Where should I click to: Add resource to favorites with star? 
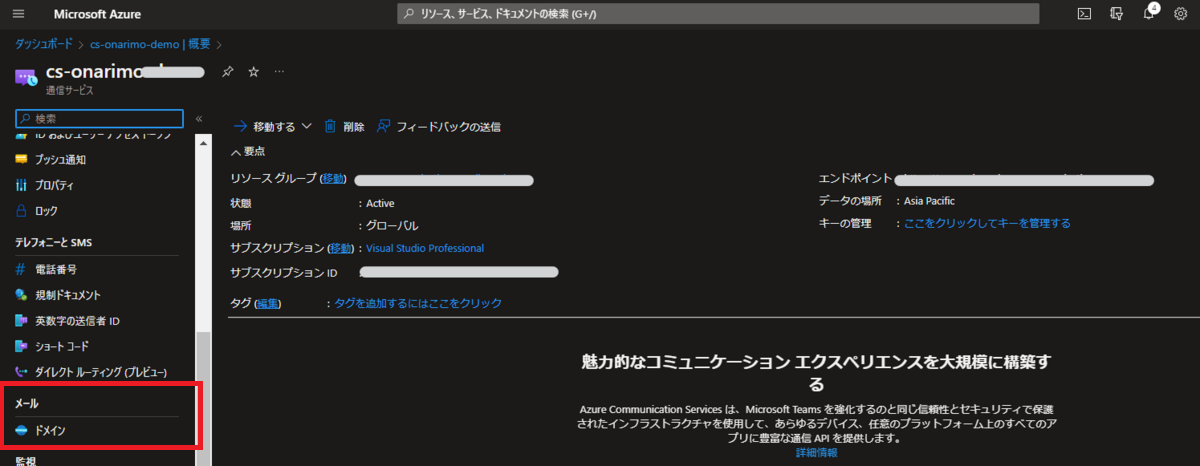pyautogui.click(x=253, y=72)
